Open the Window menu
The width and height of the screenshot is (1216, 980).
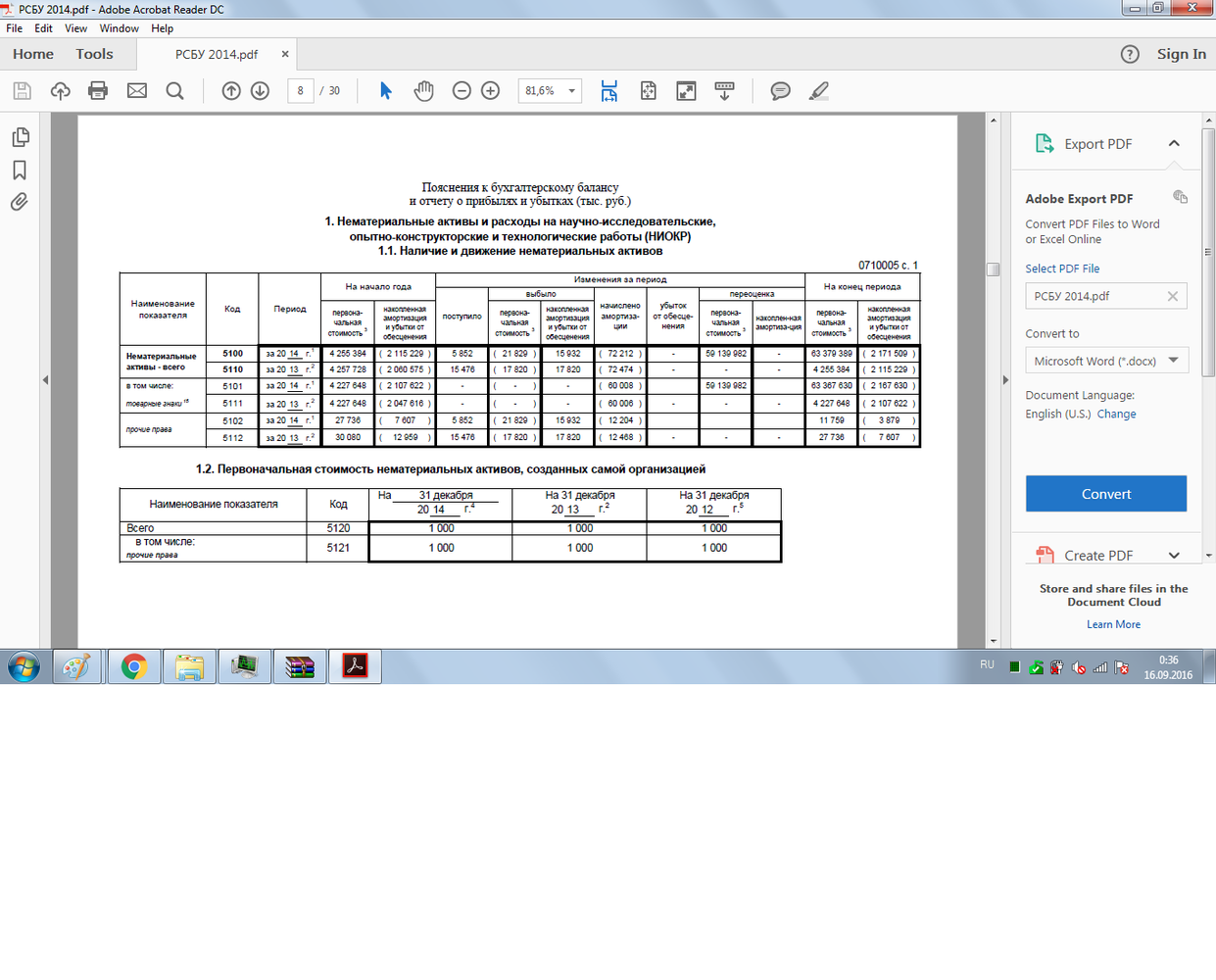(119, 28)
